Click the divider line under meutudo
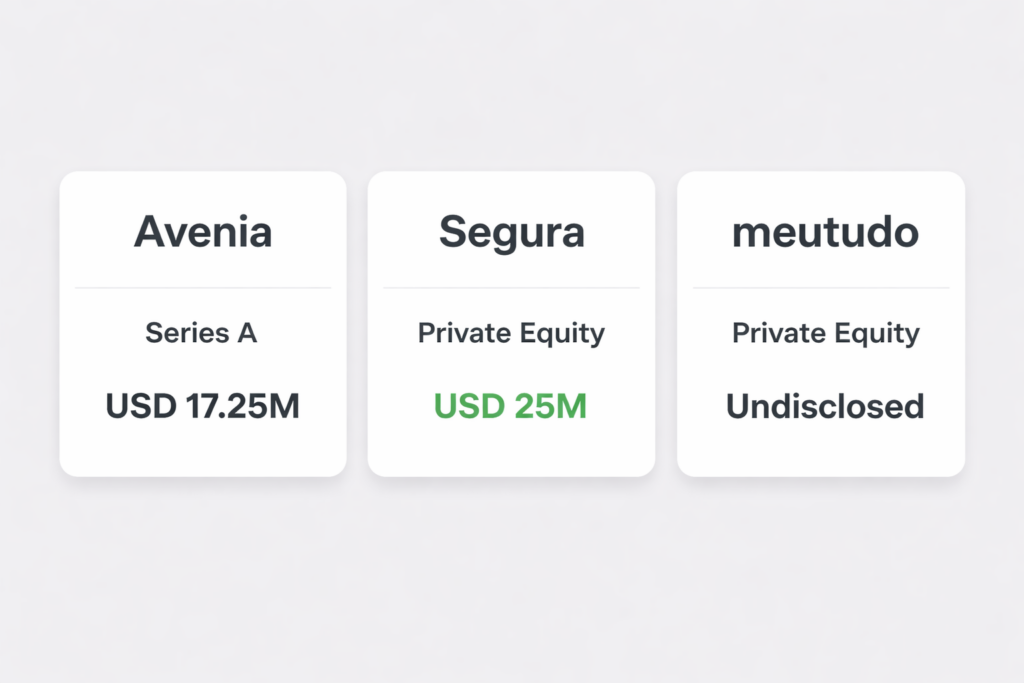 pyautogui.click(x=821, y=288)
